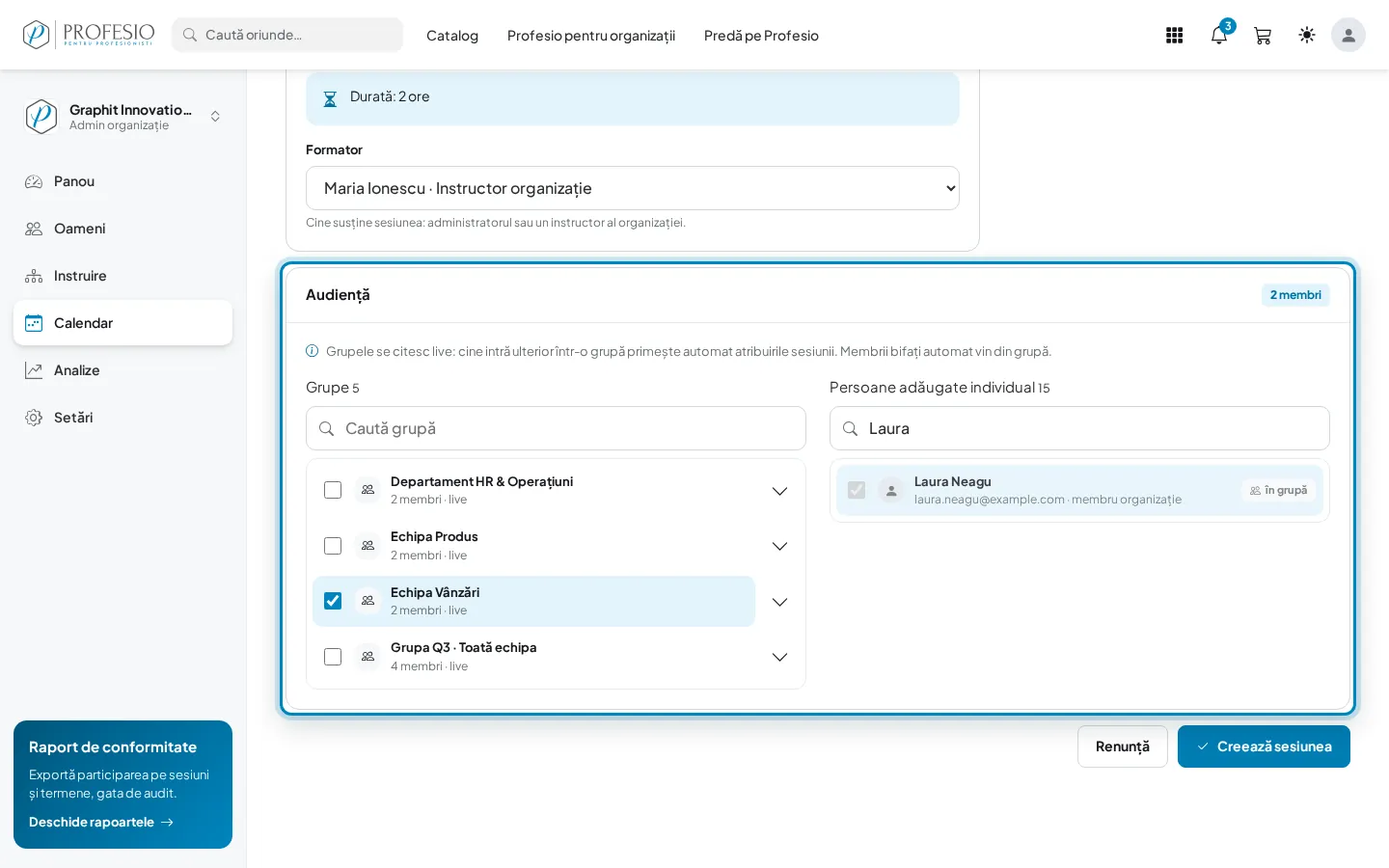The image size is (1389, 868).
Task: Open Panou in the sidebar
Action: tap(123, 181)
